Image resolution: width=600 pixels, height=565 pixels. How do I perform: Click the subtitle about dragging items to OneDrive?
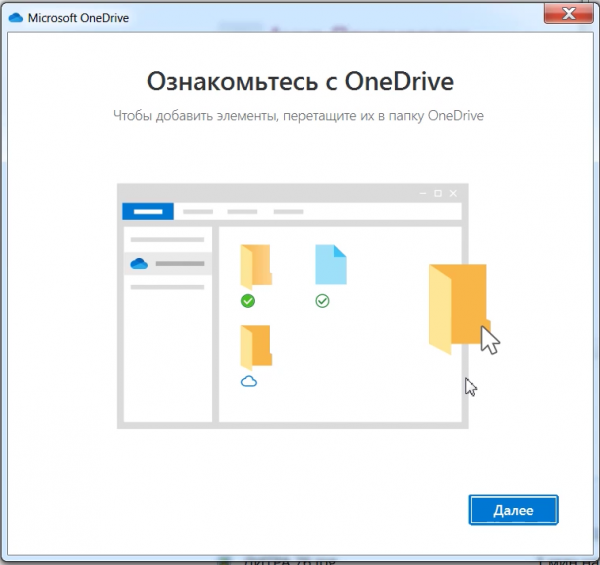[299, 117]
